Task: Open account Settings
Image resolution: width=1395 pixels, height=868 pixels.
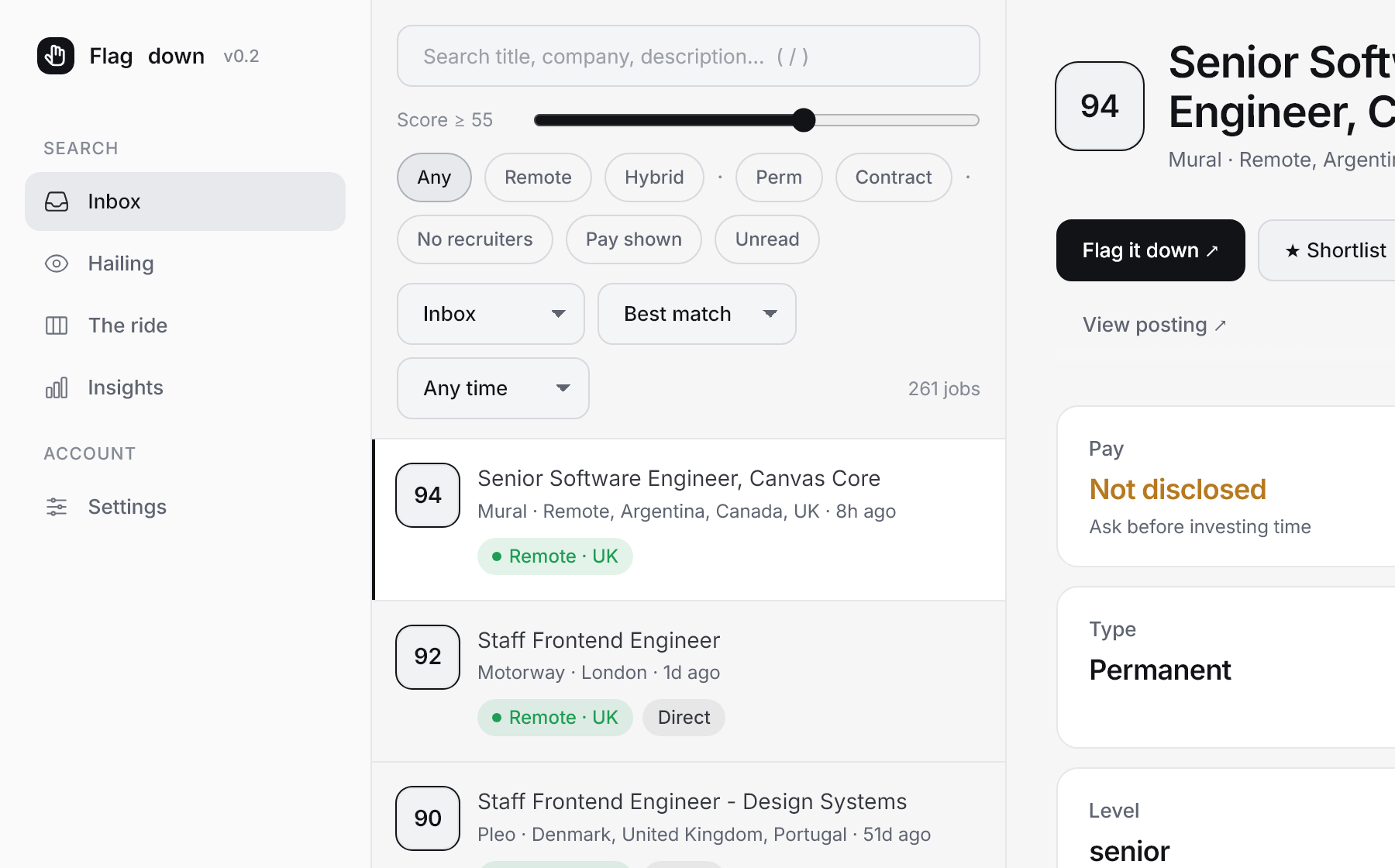Action: point(185,507)
